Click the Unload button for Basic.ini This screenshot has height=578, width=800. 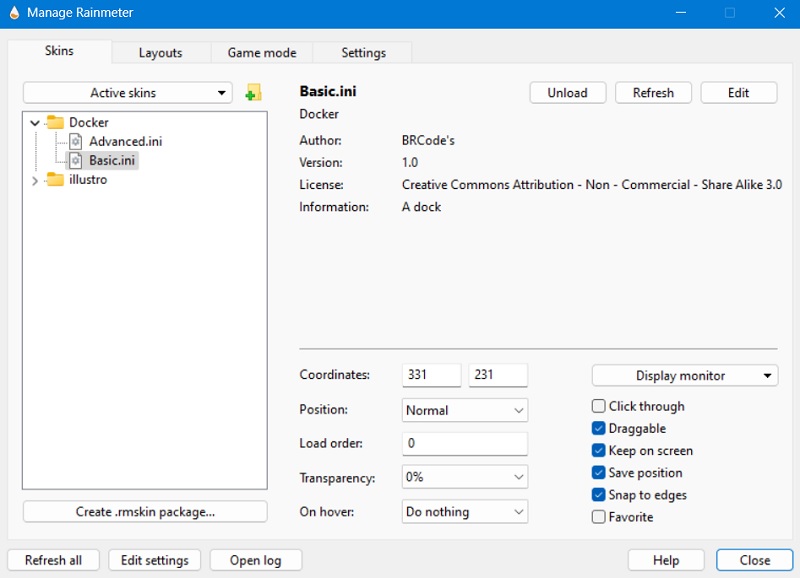pyautogui.click(x=567, y=92)
